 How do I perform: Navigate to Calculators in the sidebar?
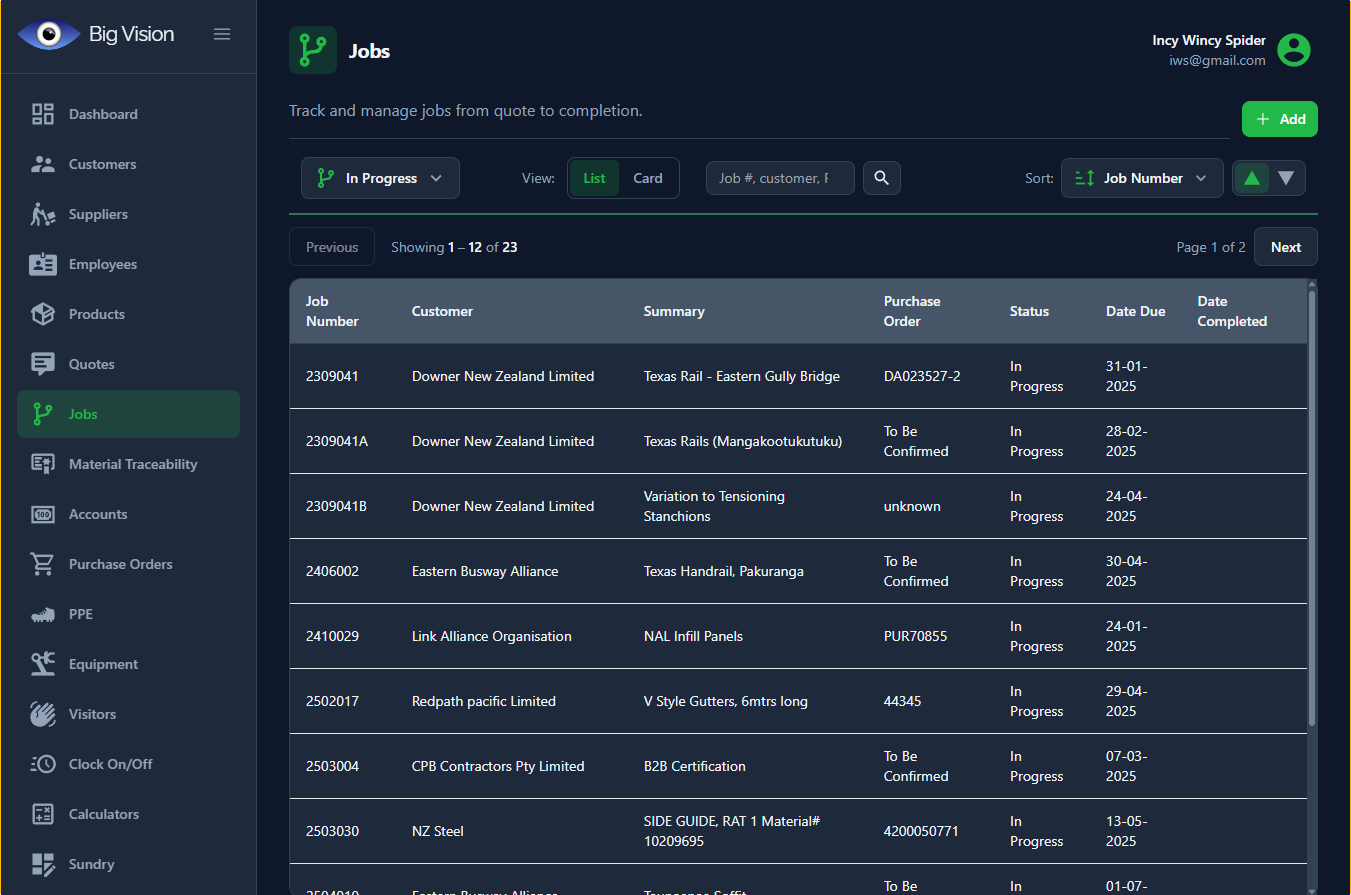(103, 814)
